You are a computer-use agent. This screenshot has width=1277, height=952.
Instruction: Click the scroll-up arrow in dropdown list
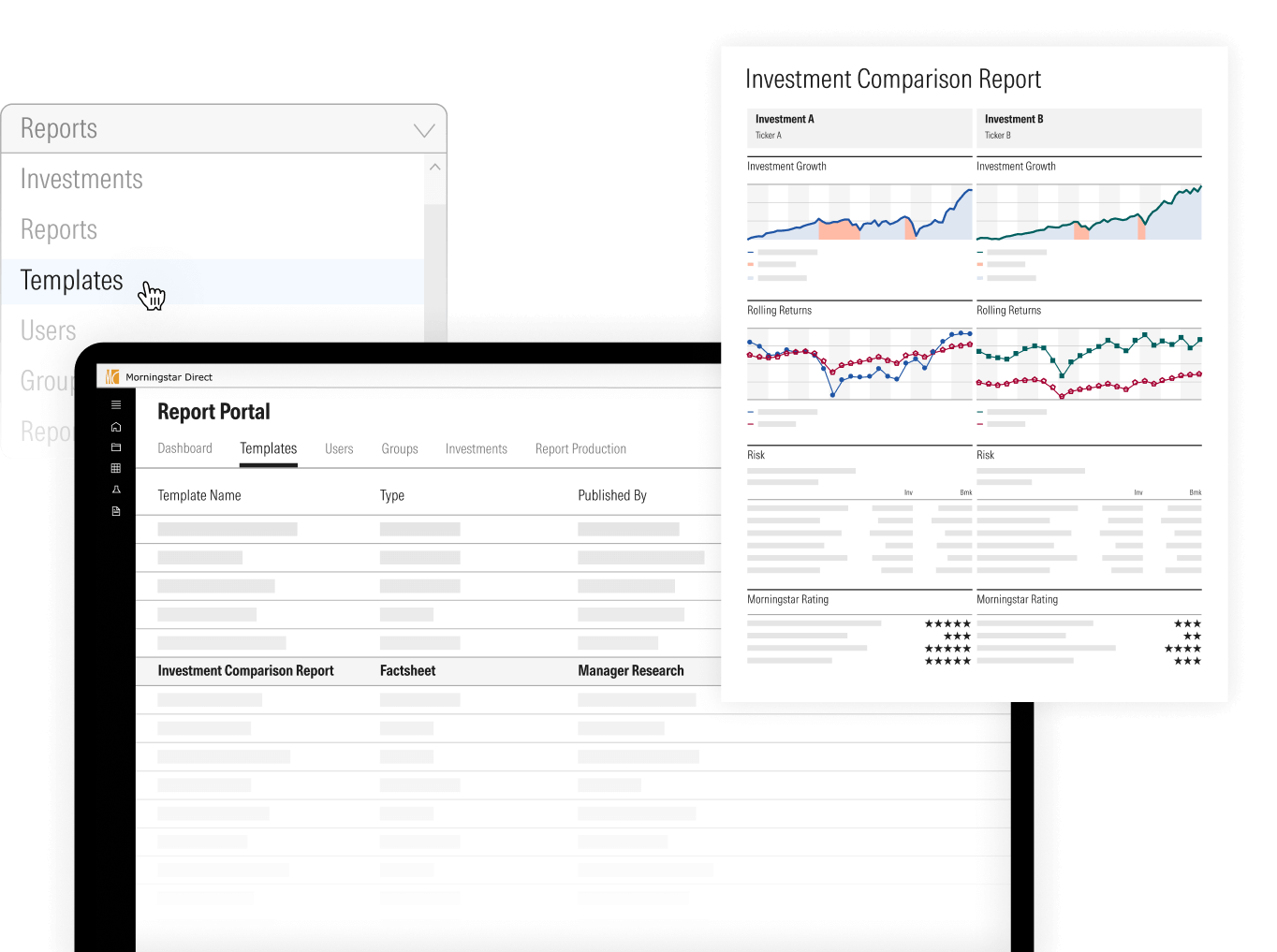click(434, 168)
